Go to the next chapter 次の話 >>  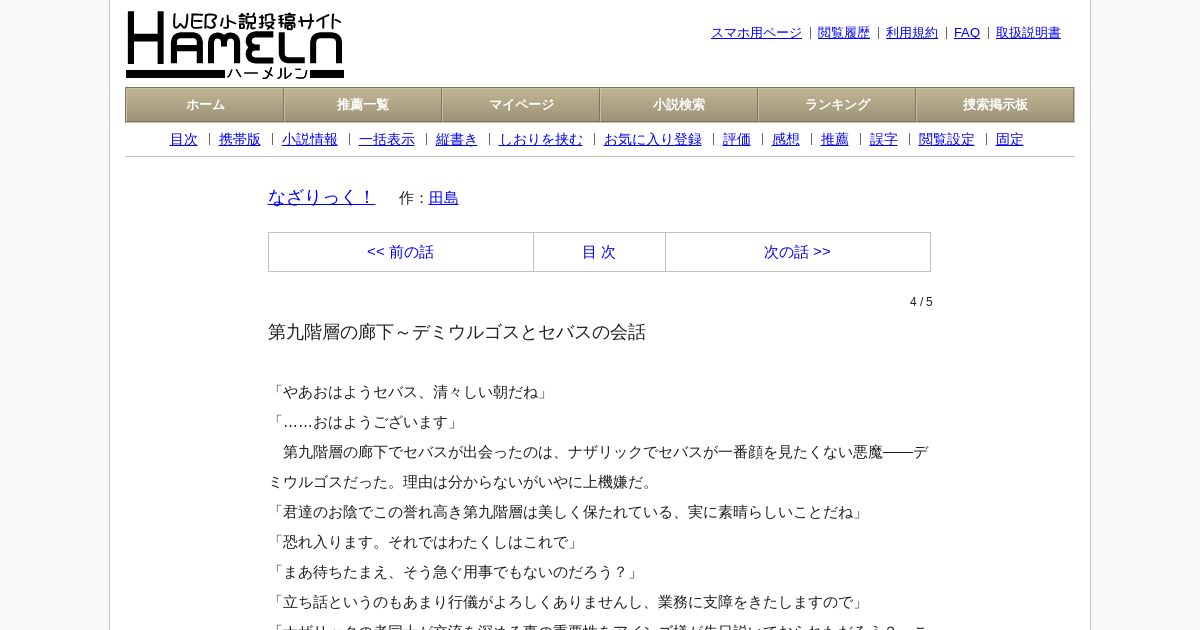tap(797, 252)
